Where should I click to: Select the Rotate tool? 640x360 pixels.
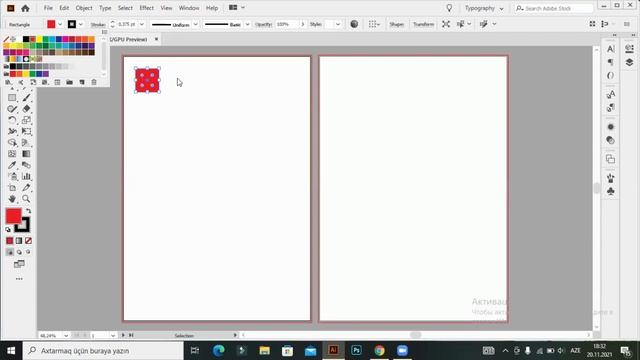(12, 120)
